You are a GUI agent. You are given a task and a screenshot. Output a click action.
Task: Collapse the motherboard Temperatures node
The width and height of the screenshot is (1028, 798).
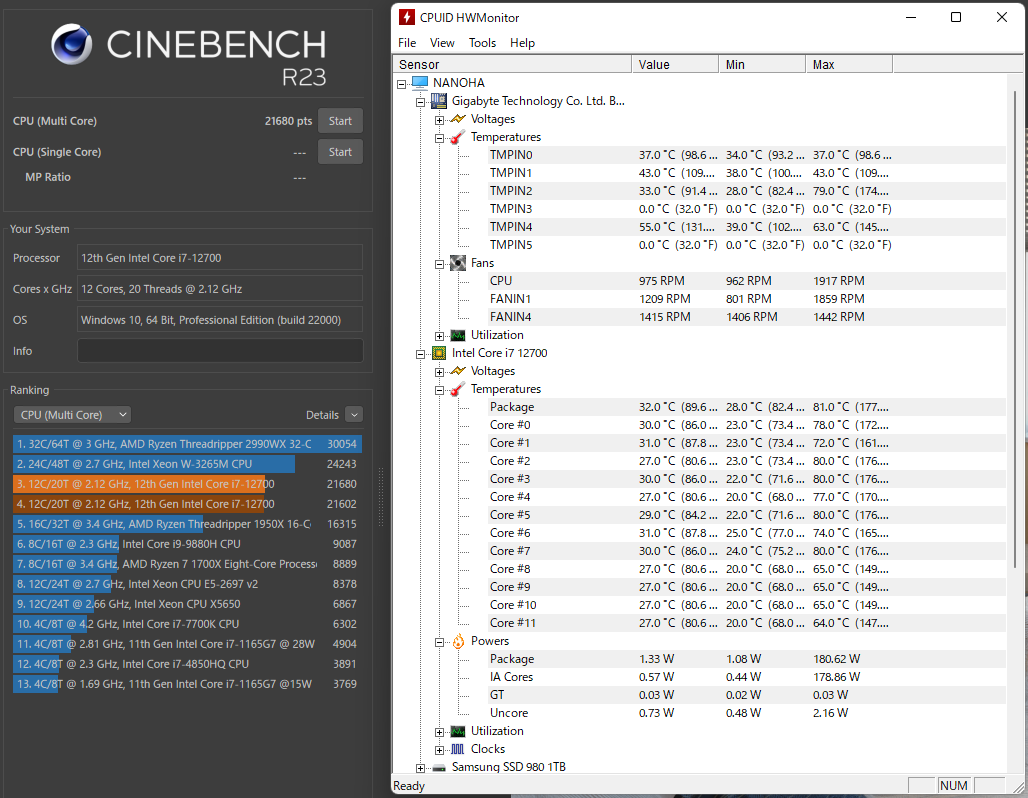click(439, 138)
